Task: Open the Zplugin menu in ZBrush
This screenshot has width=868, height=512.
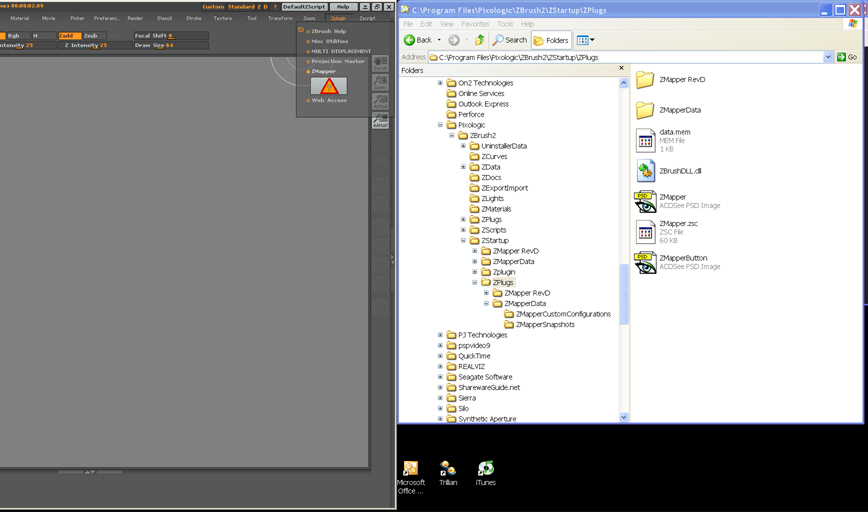Action: [338, 18]
